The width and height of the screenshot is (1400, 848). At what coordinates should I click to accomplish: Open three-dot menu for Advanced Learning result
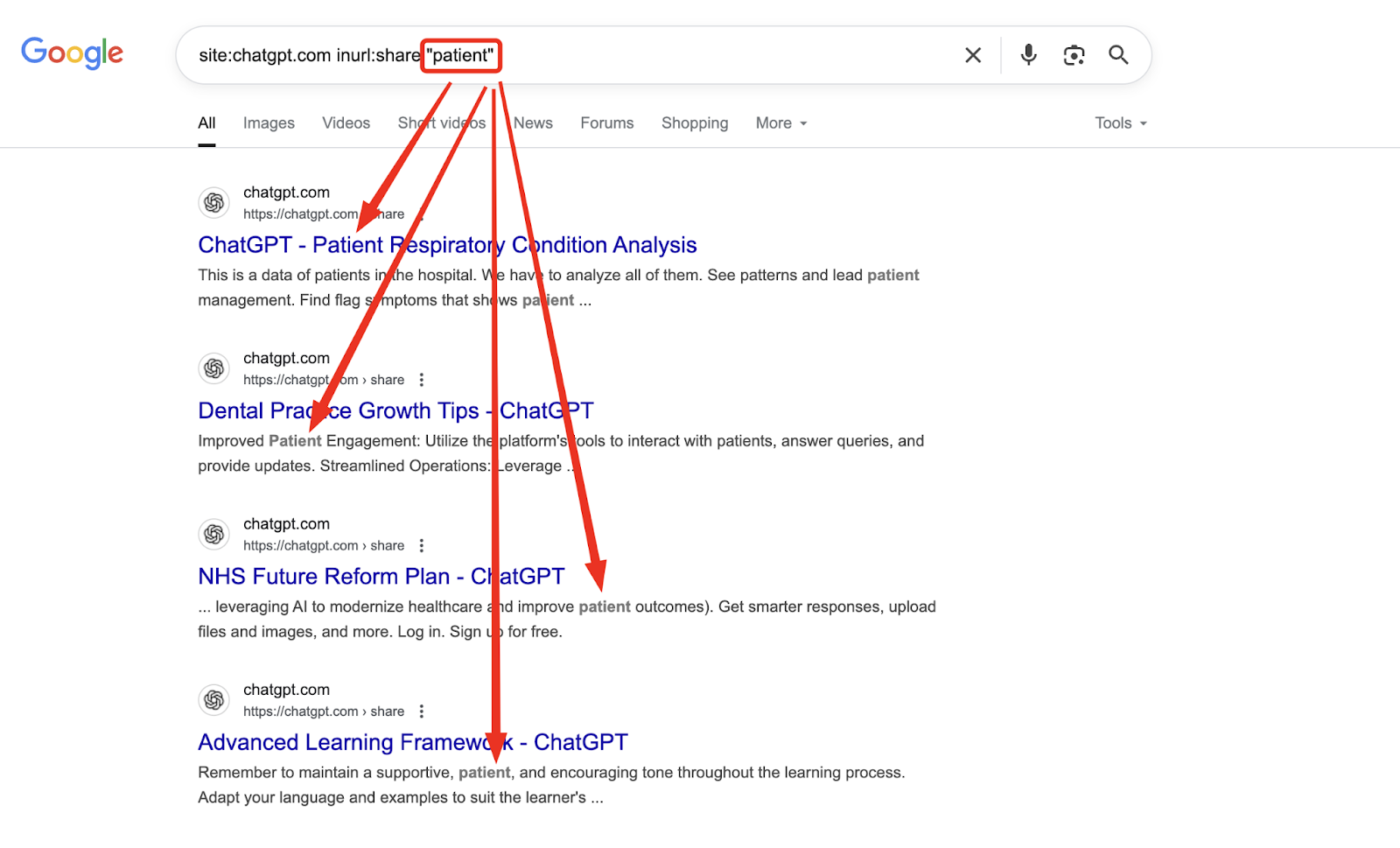click(422, 711)
